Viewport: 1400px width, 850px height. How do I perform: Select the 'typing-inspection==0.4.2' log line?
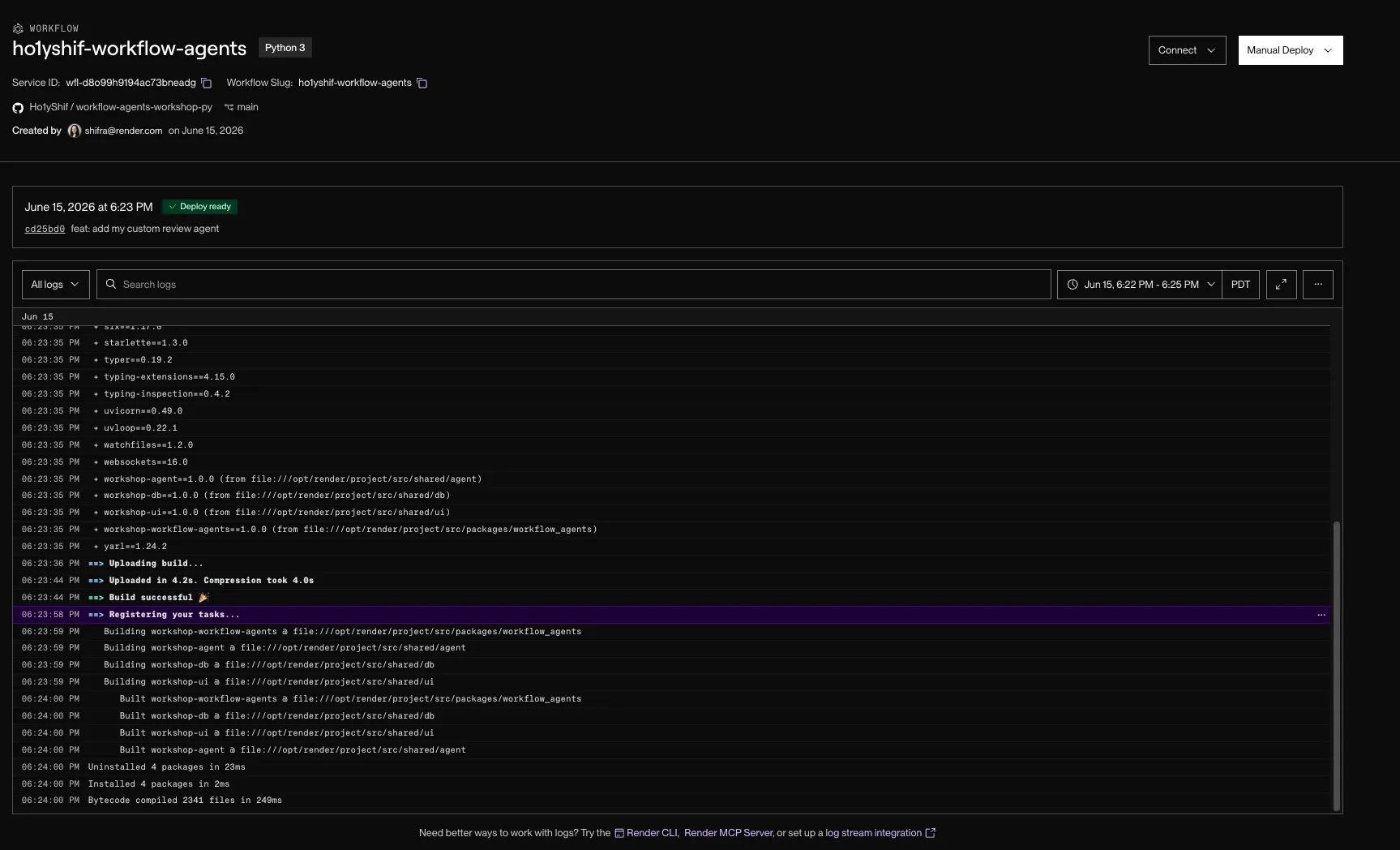click(671, 394)
